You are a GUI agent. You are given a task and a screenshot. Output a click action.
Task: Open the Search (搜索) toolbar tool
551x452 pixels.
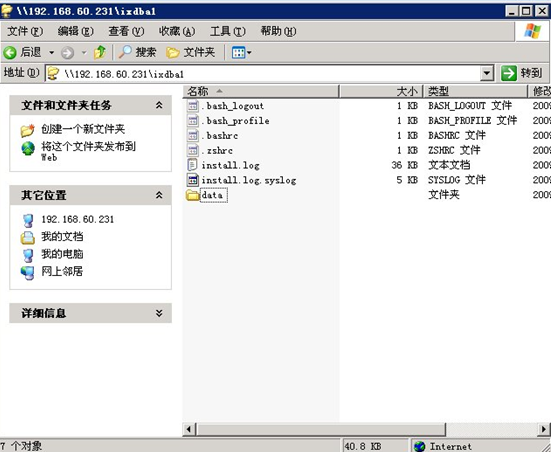pos(137,52)
